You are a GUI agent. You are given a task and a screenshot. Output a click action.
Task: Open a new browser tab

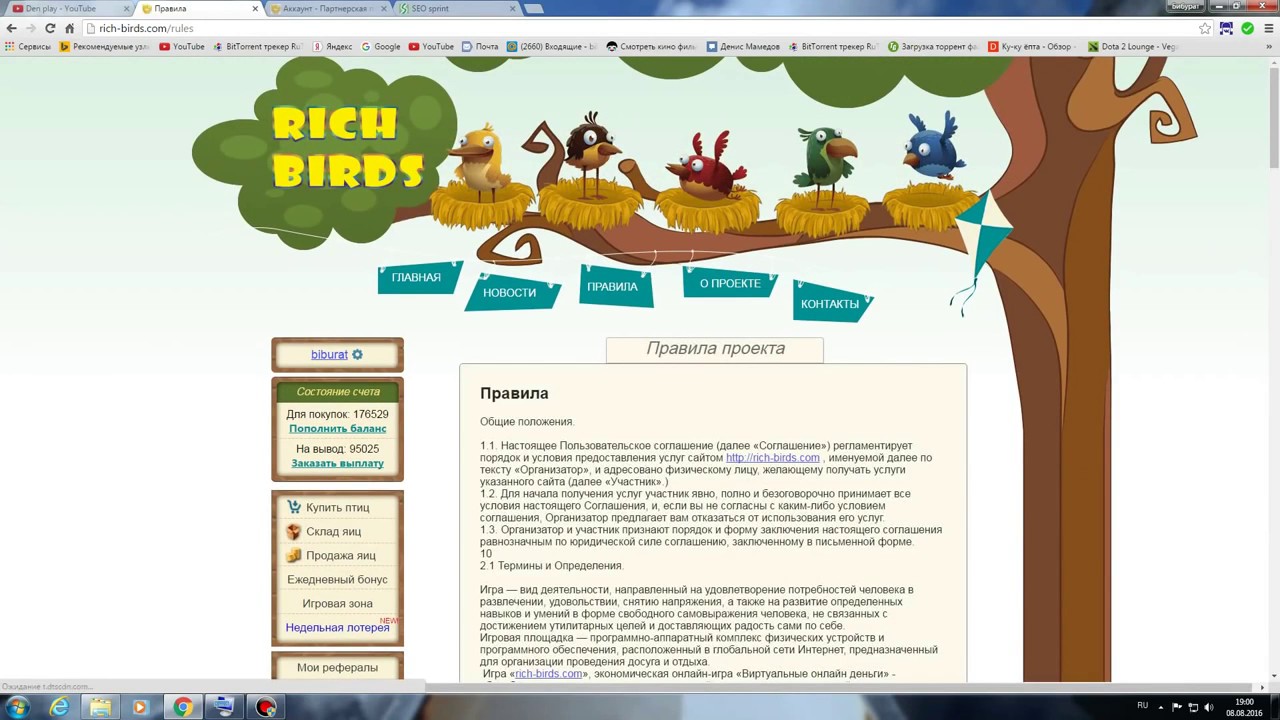[x=534, y=8]
